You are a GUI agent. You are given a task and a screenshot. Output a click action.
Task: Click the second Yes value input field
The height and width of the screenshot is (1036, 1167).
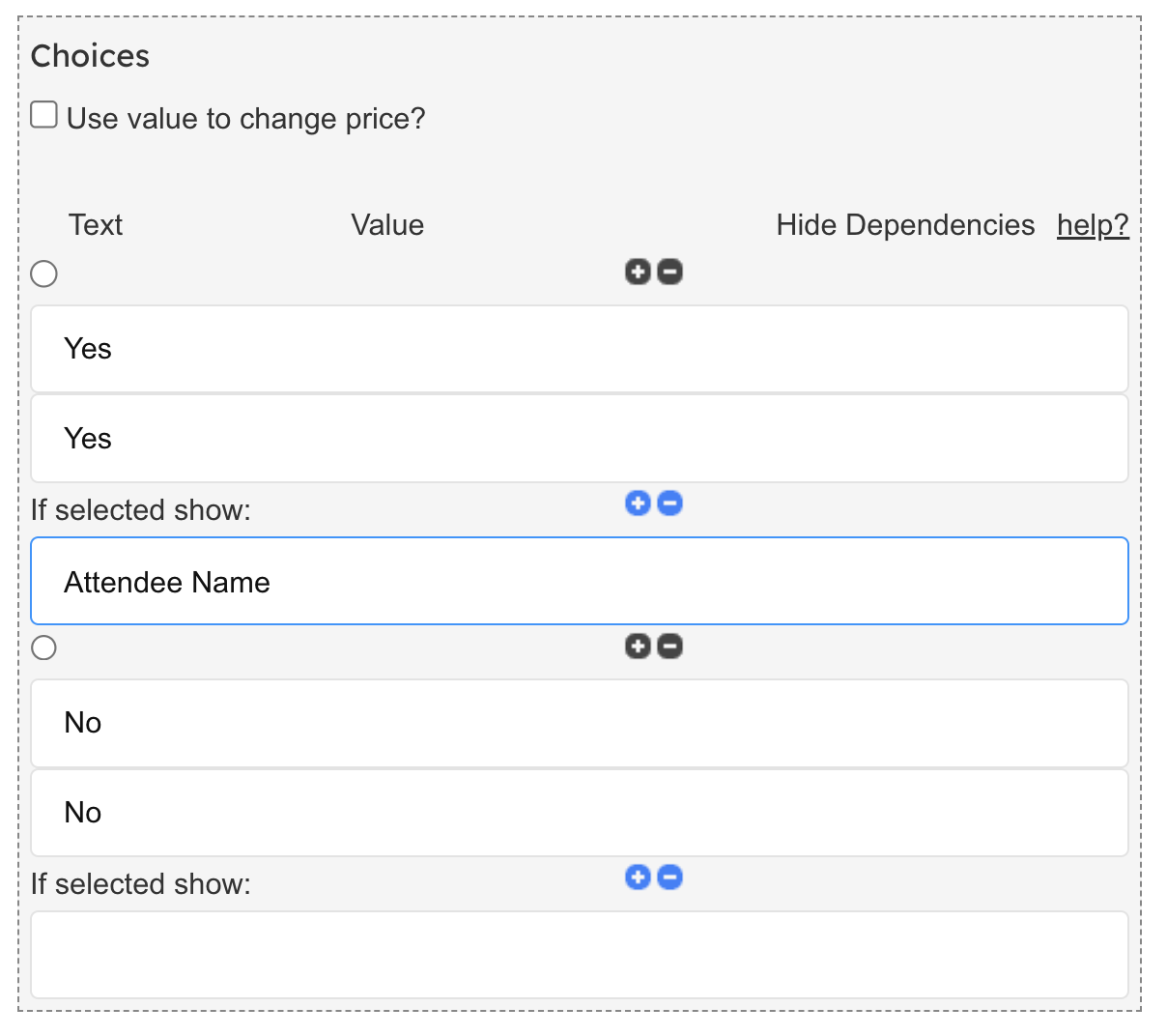[580, 439]
